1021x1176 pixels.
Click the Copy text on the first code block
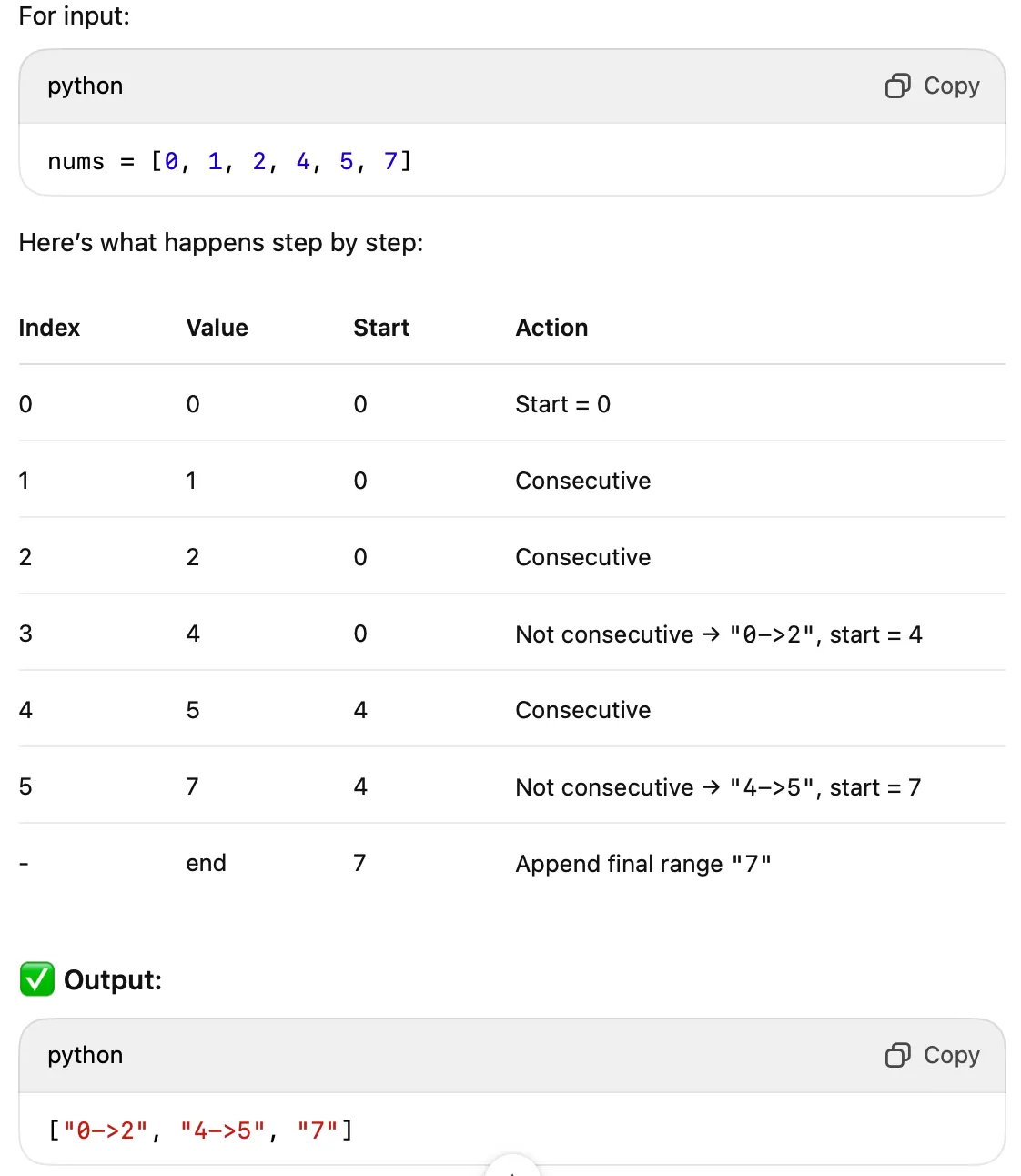pos(952,86)
